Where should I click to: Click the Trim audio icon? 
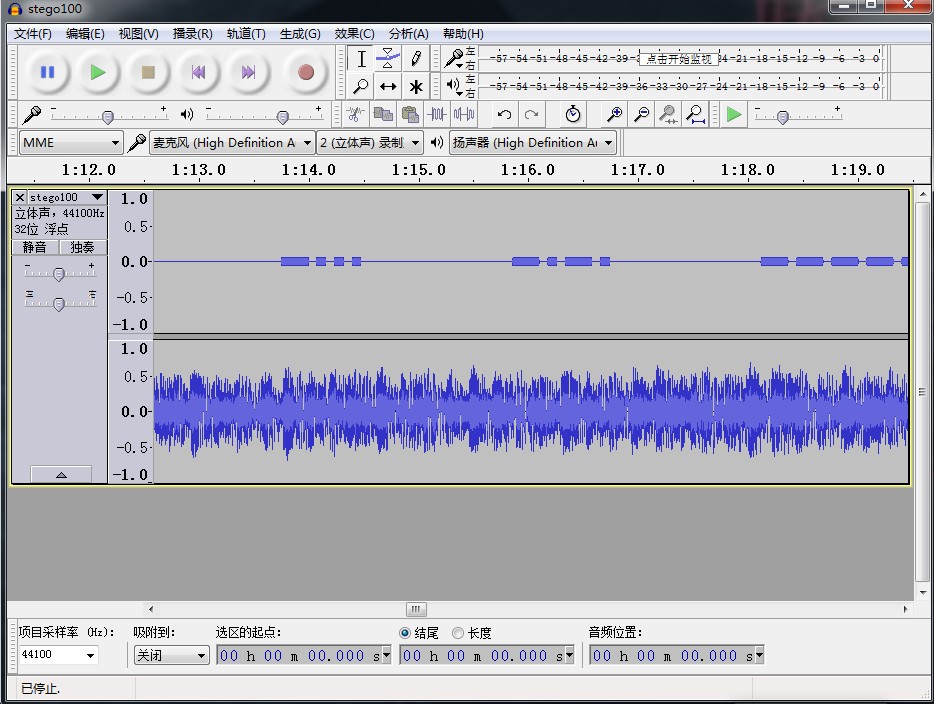click(437, 114)
